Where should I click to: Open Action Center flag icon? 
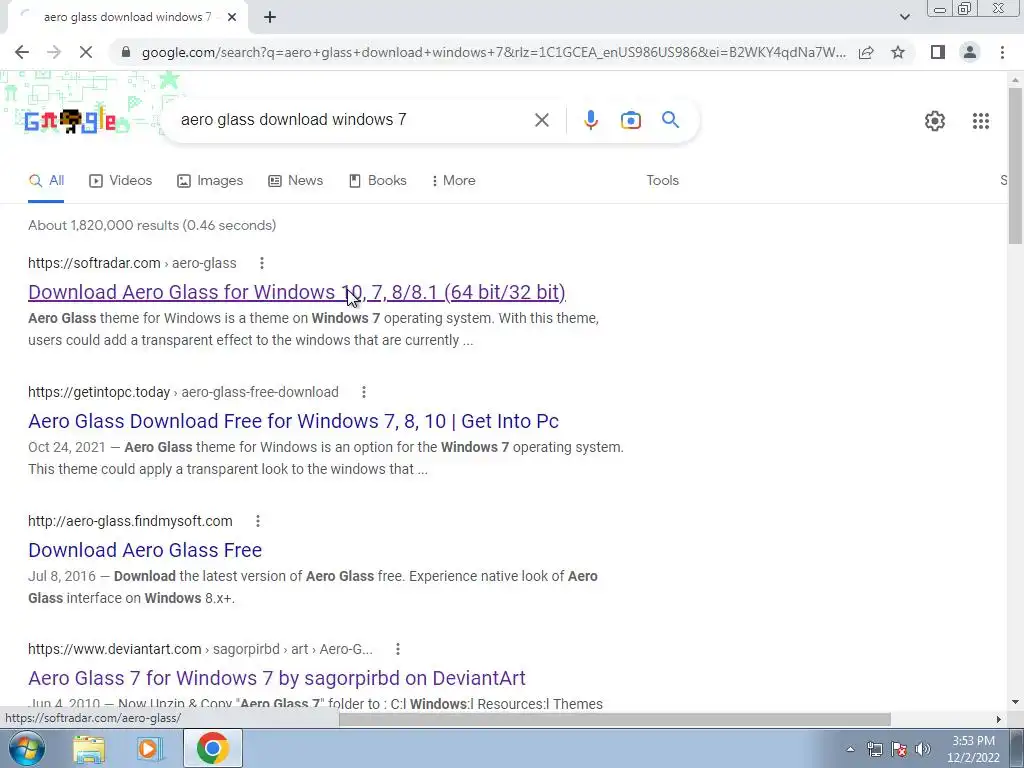click(x=899, y=749)
